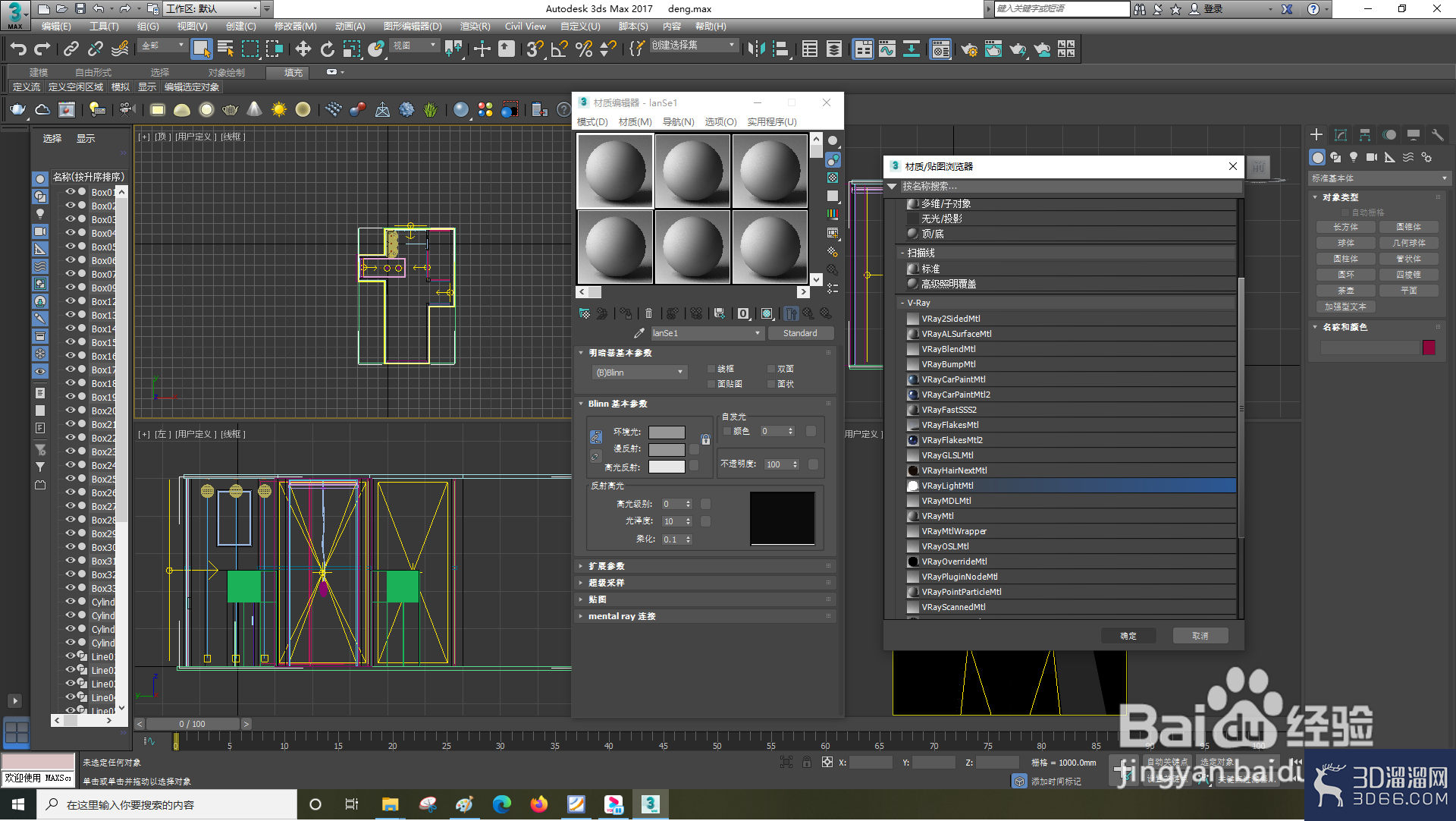Expand the 贴图 maps rollout
The height and width of the screenshot is (821, 1456).
point(705,600)
